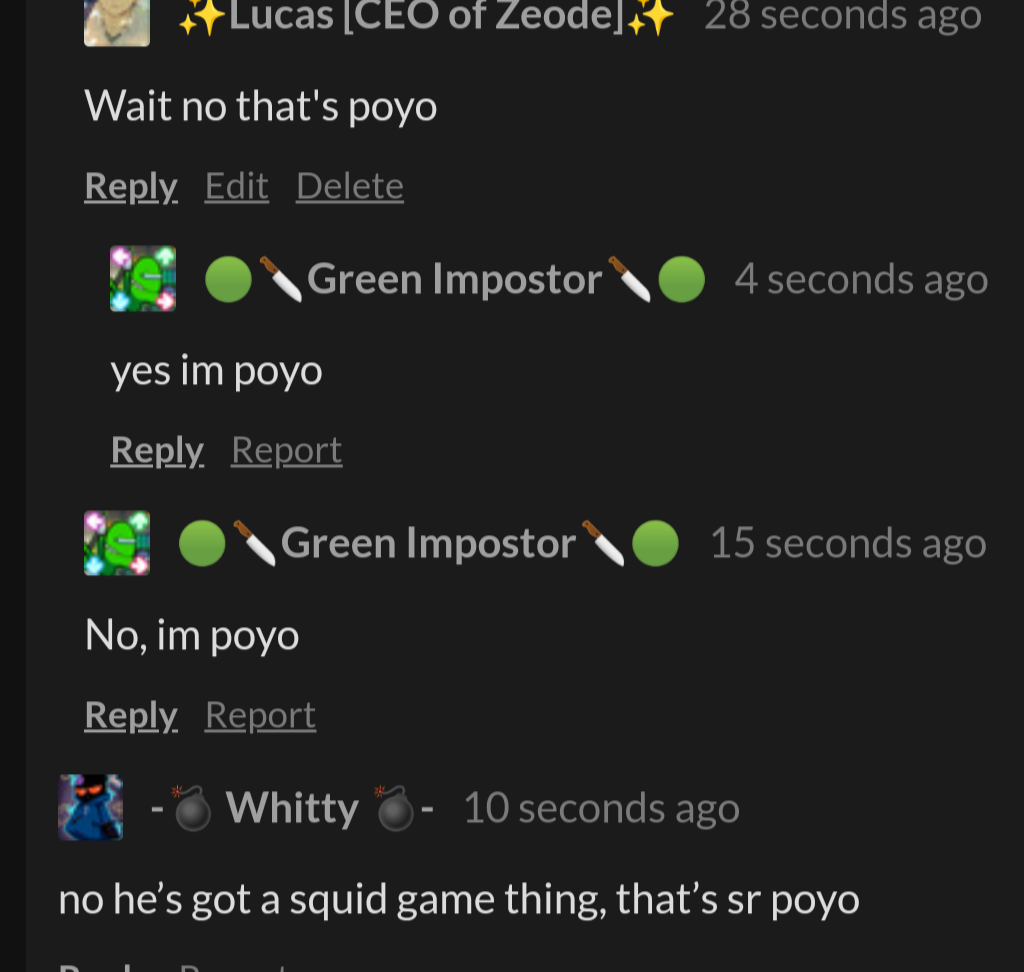Click Lucas's profile avatar

pyautogui.click(x=117, y=22)
